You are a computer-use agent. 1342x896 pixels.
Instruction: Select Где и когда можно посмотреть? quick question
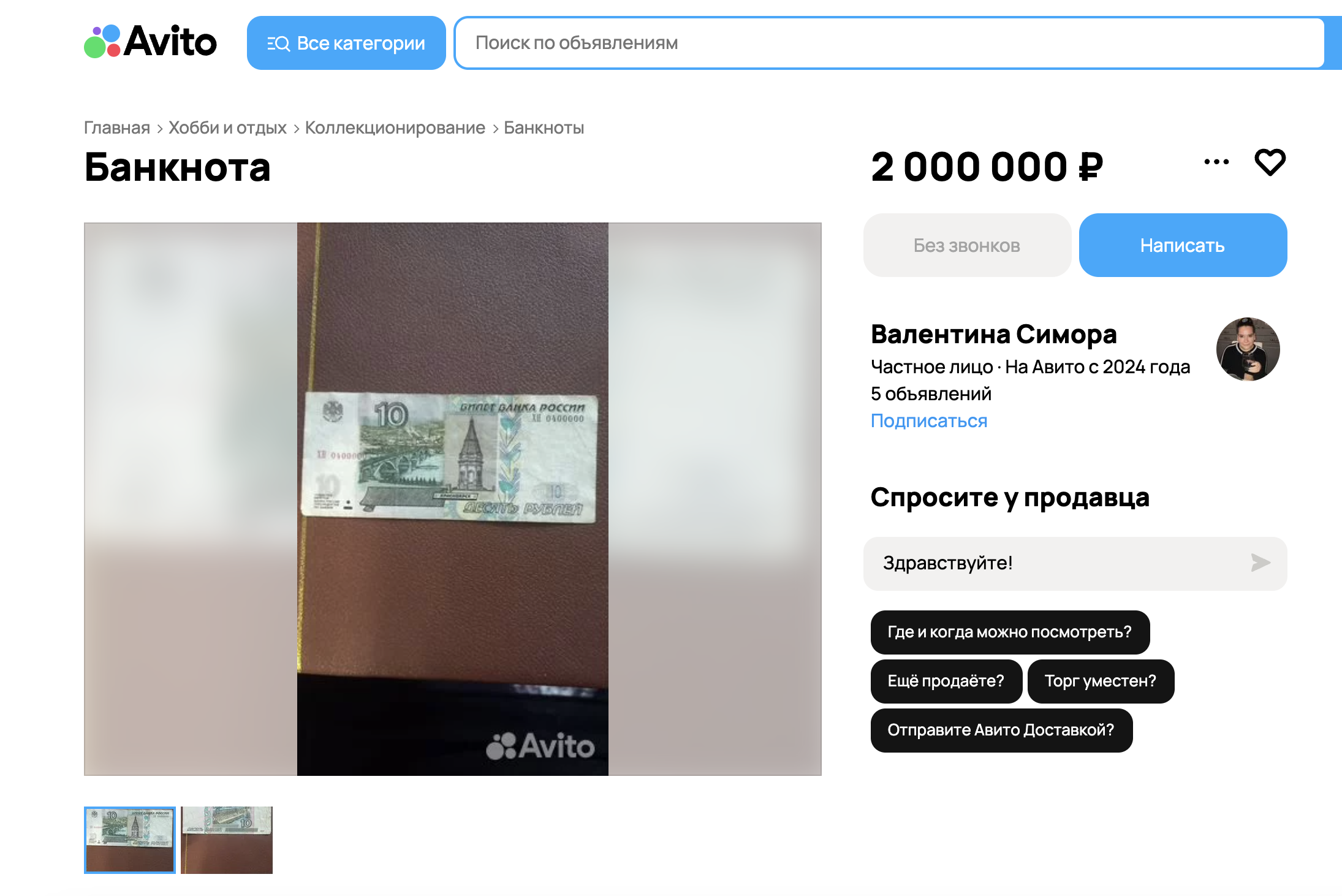[x=1010, y=632]
